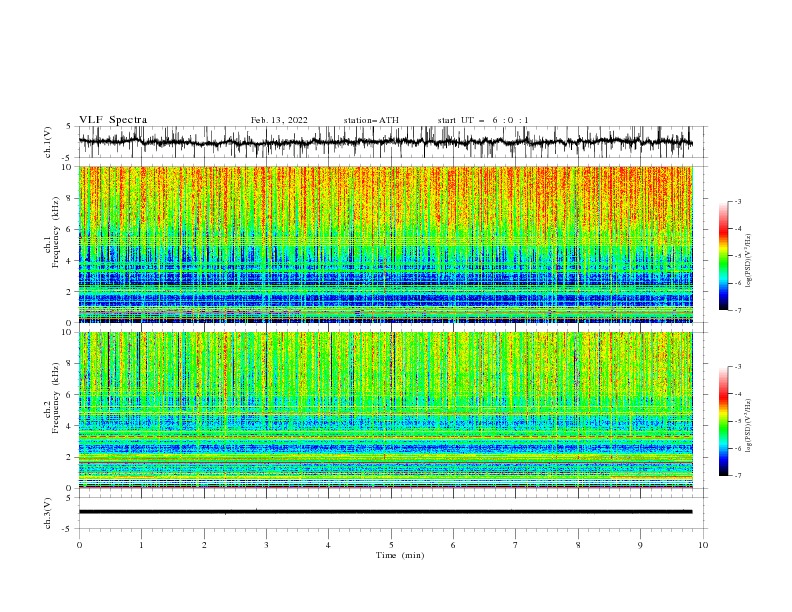Click the color scale bar beside ch.1 spectrogram
This screenshot has height=612, width=792.
pos(724,256)
